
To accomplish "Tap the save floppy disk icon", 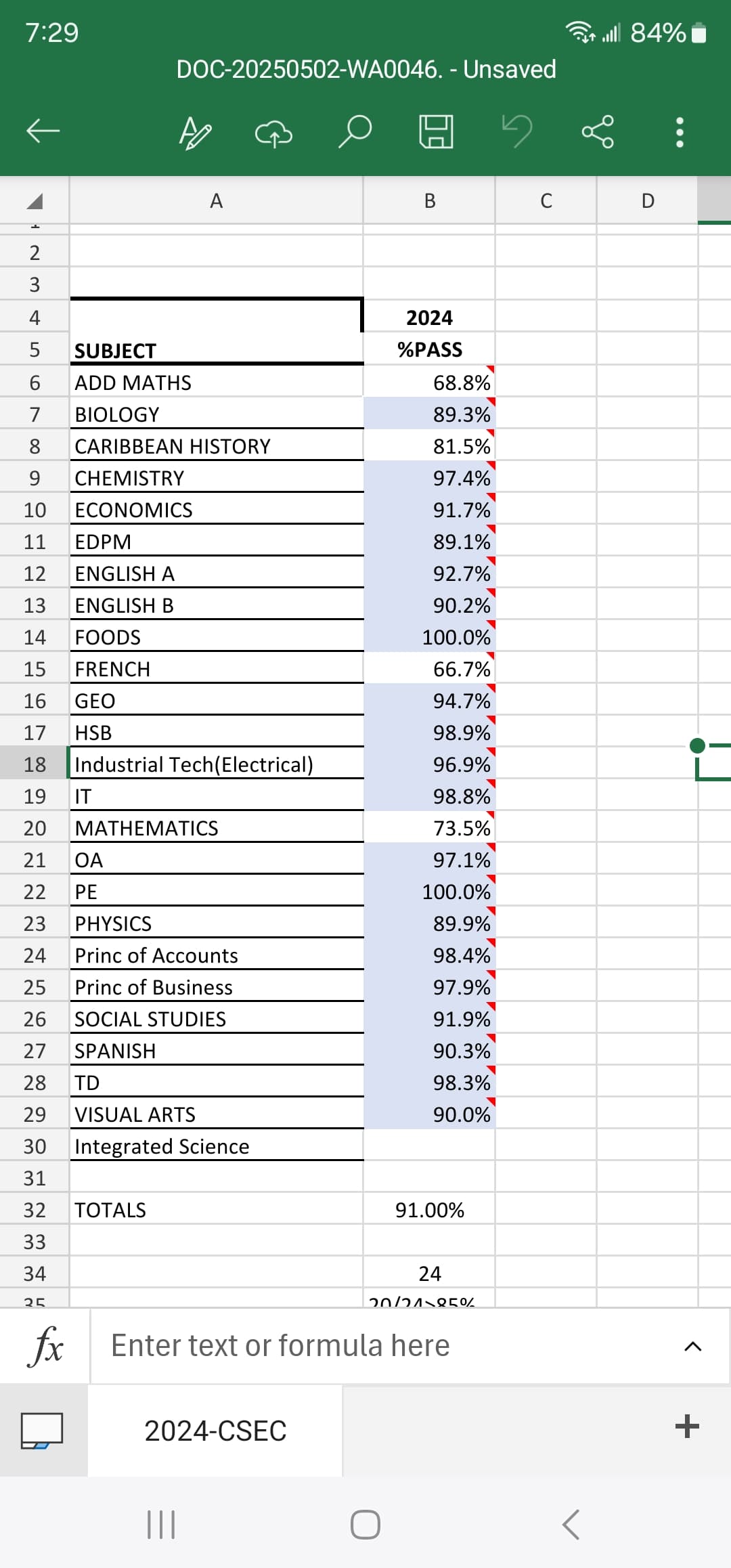I will click(x=436, y=131).
